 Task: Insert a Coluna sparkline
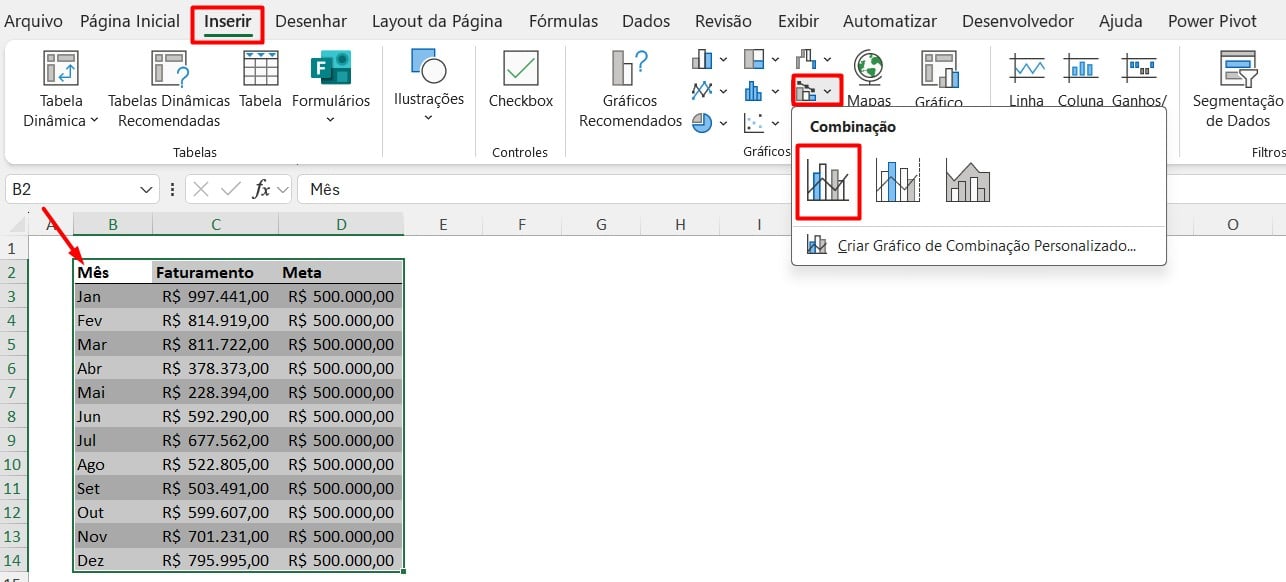tap(1080, 68)
